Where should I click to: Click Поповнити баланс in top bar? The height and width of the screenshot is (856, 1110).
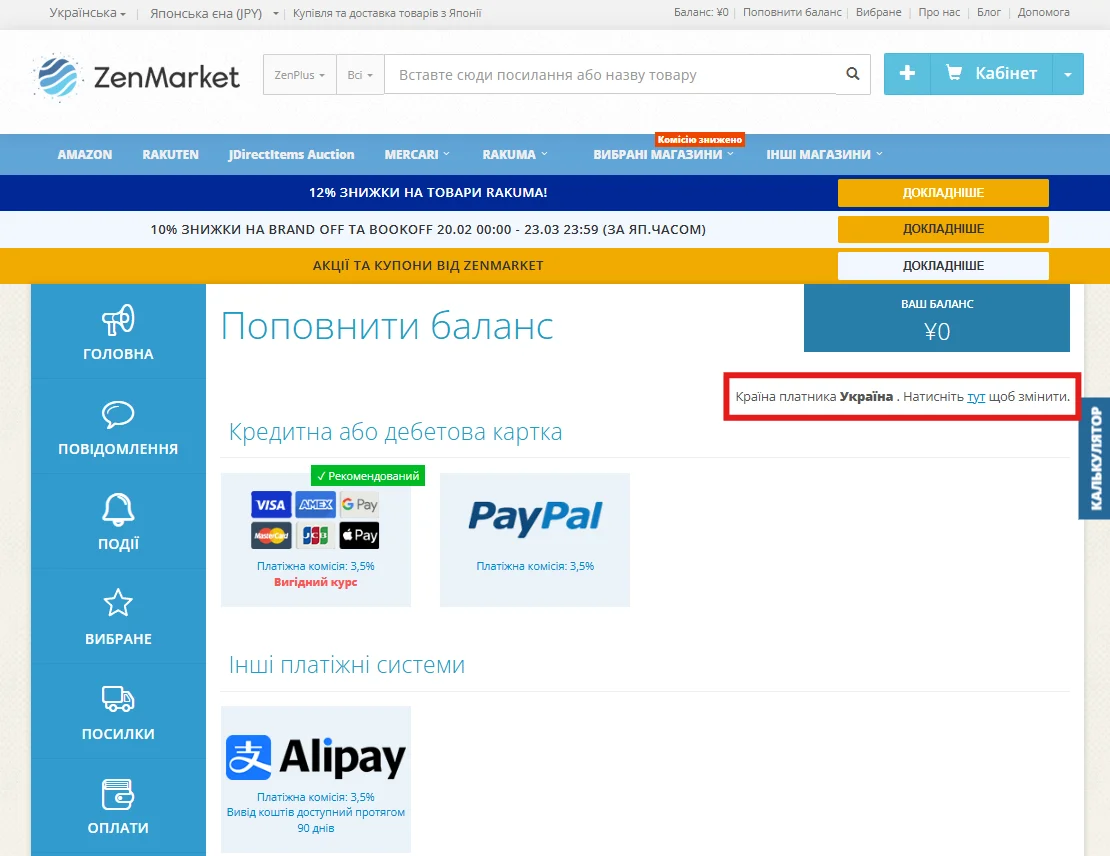(792, 12)
